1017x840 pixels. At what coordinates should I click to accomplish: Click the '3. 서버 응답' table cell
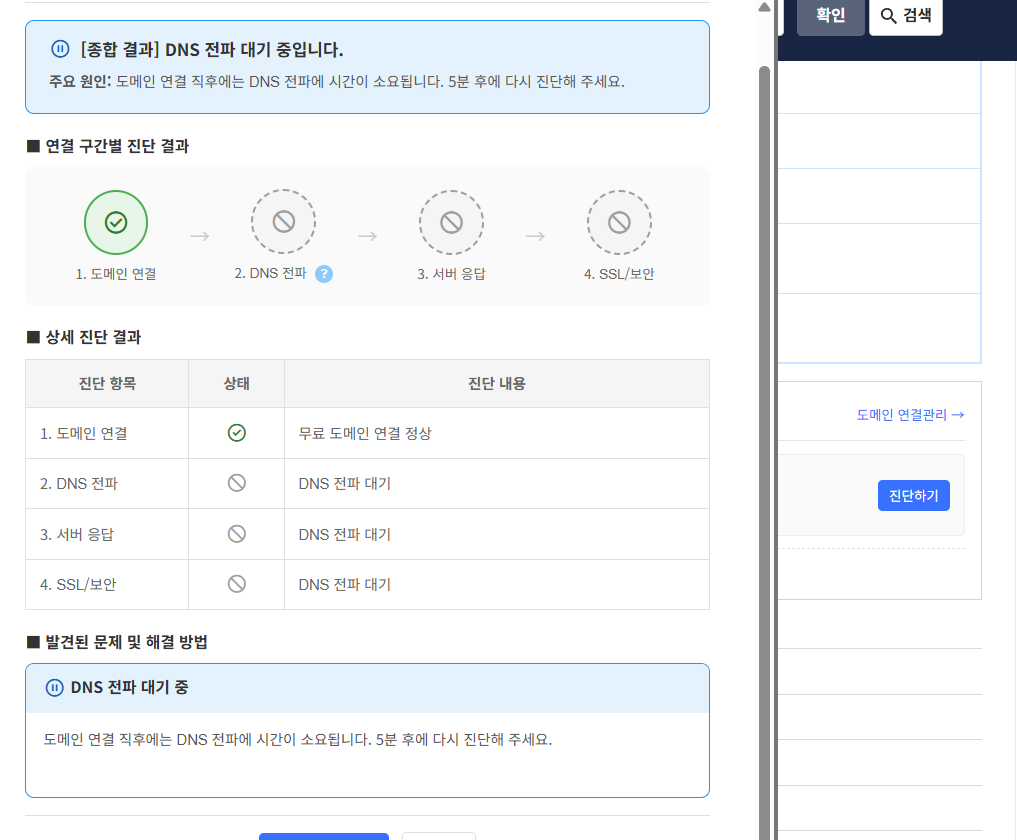coord(107,534)
